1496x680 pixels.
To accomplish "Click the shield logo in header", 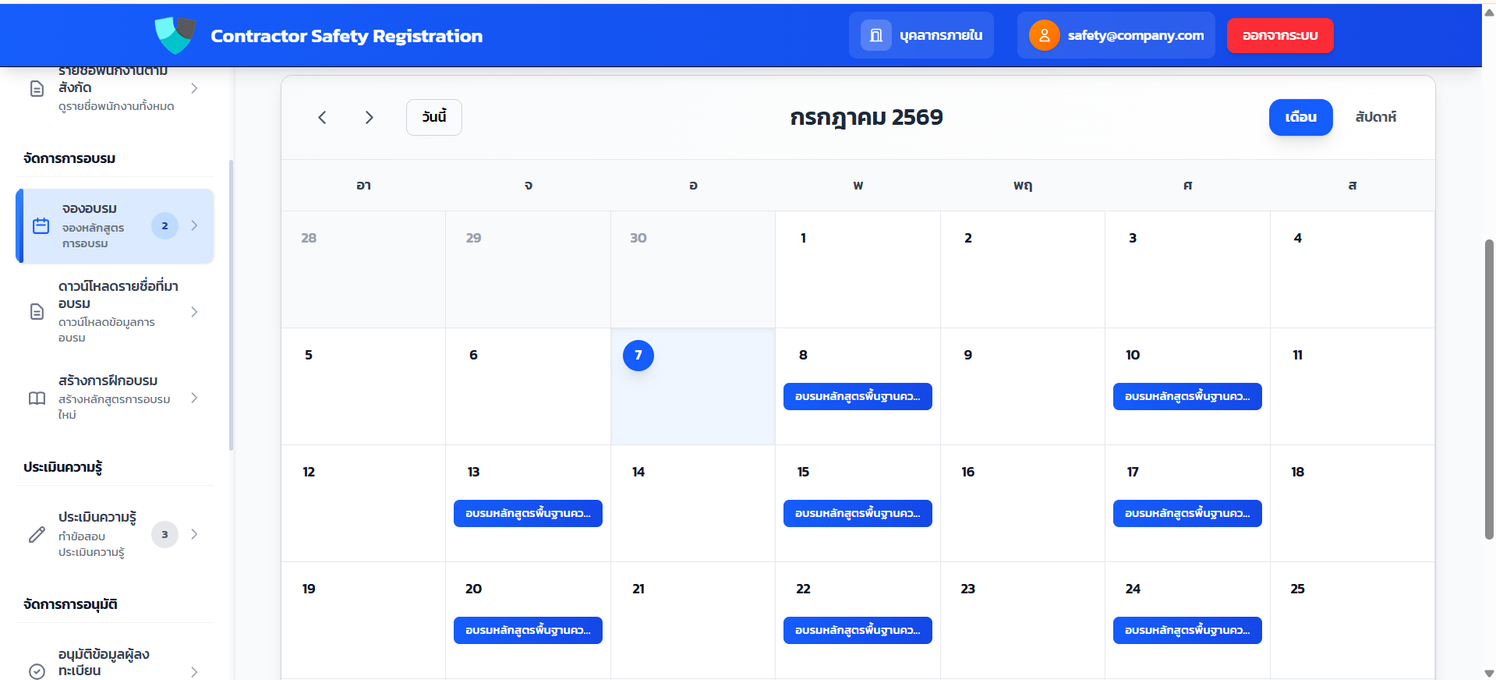I will (175, 35).
